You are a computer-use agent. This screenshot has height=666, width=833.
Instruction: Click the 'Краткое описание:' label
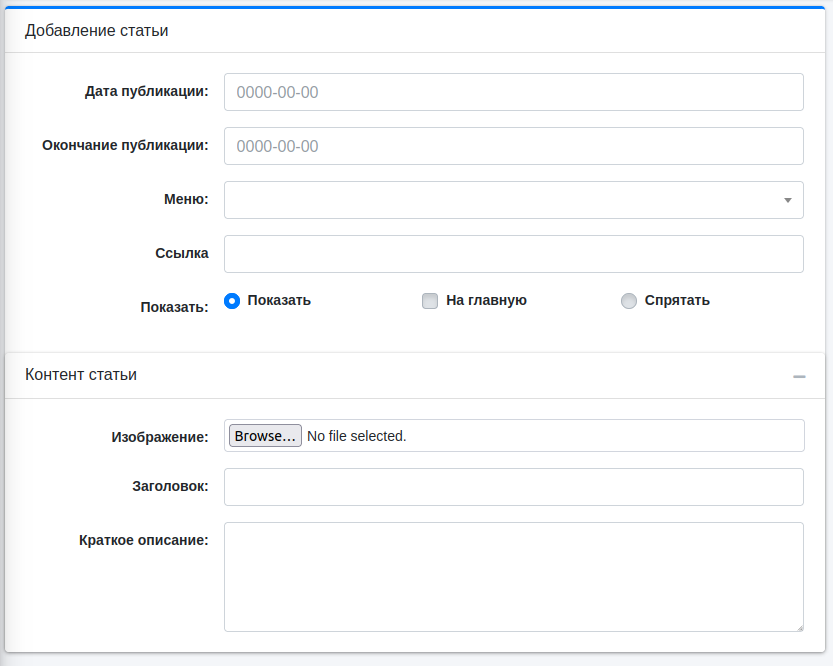pyautogui.click(x=143, y=540)
